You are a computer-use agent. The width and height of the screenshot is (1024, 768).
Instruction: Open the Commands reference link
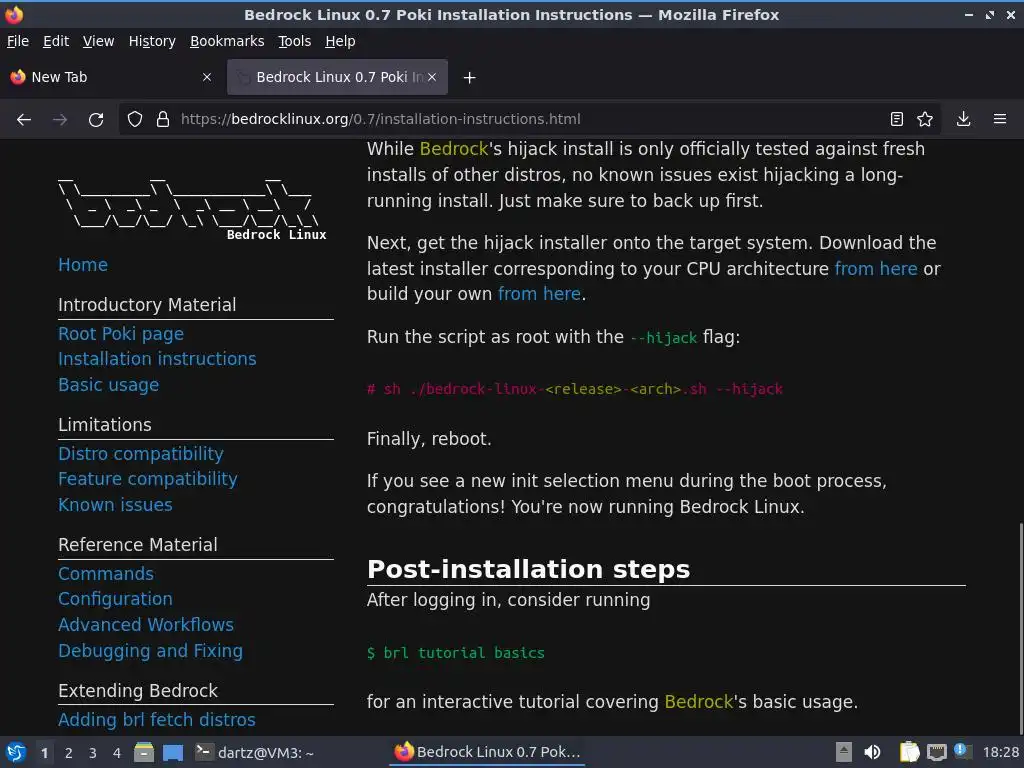pyautogui.click(x=106, y=574)
